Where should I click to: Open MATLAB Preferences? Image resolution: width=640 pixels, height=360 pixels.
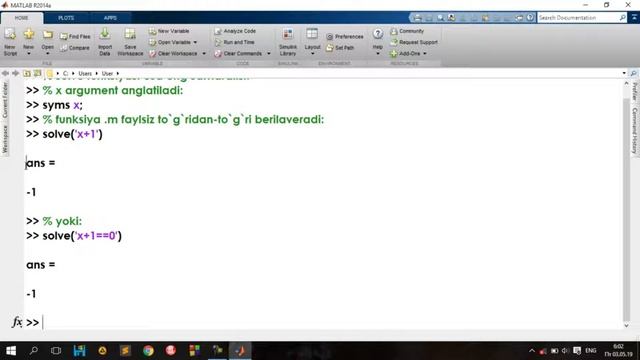[345, 37]
